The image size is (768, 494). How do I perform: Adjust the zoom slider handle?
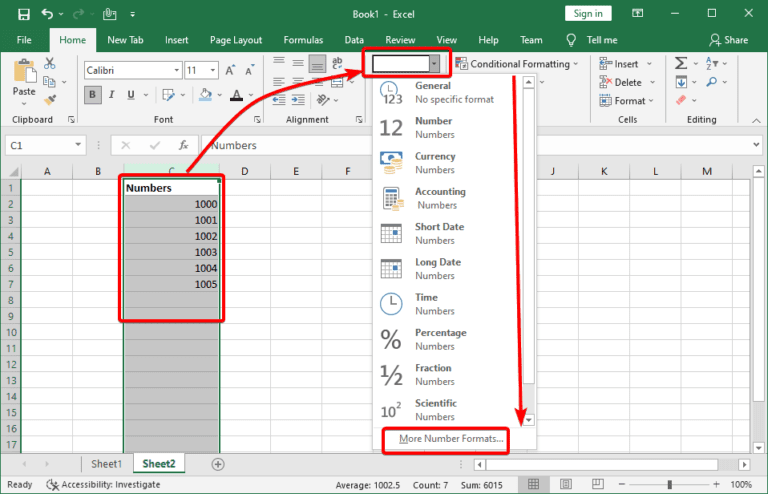point(670,485)
